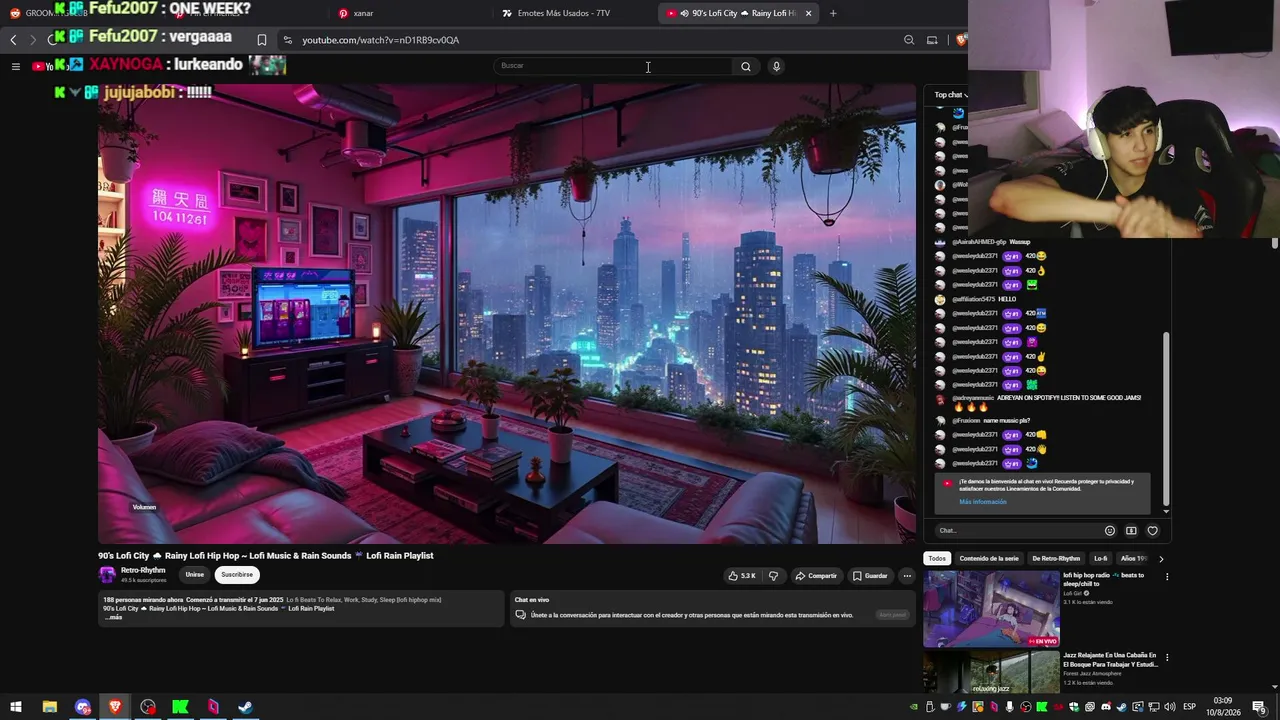Open the YouTube guide hamburger menu
Screen dimensions: 1280x720
click(x=15, y=67)
